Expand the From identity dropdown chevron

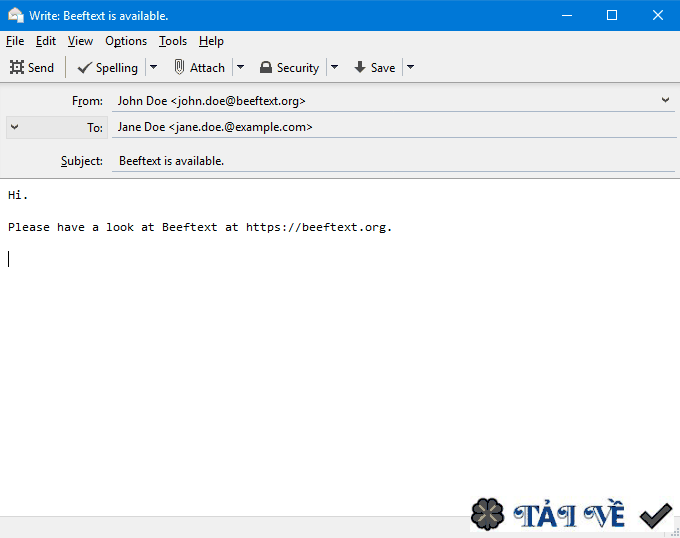coord(665,100)
